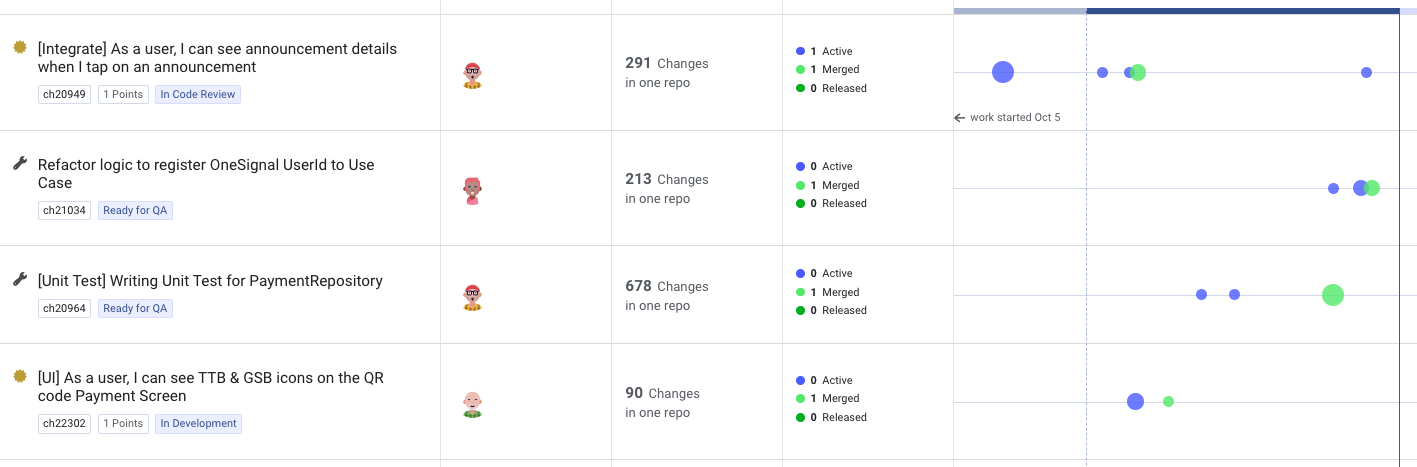The width and height of the screenshot is (1417, 467).
Task: Click the work started Oct 5 label
Action: point(1014,118)
